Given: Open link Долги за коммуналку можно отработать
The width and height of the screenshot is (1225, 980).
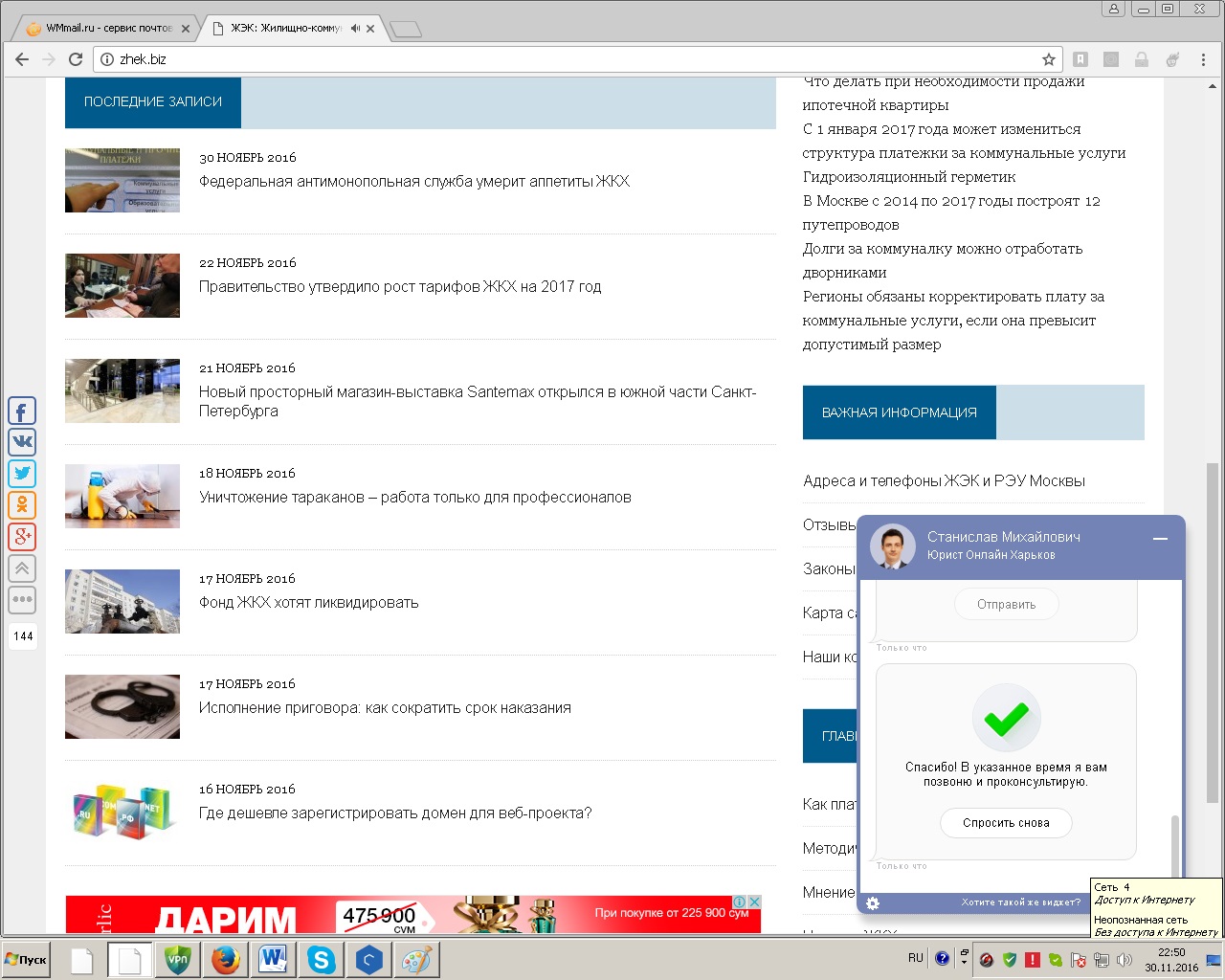Looking at the screenshot, I should 943,260.
